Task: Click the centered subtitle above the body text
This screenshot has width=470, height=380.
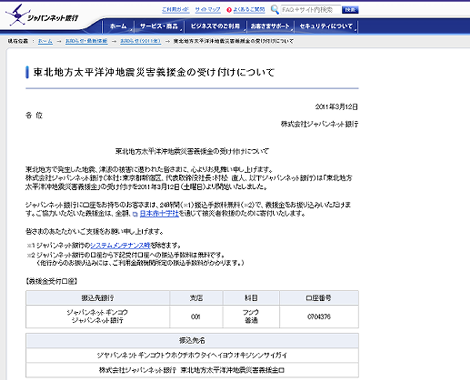Action: coord(192,151)
